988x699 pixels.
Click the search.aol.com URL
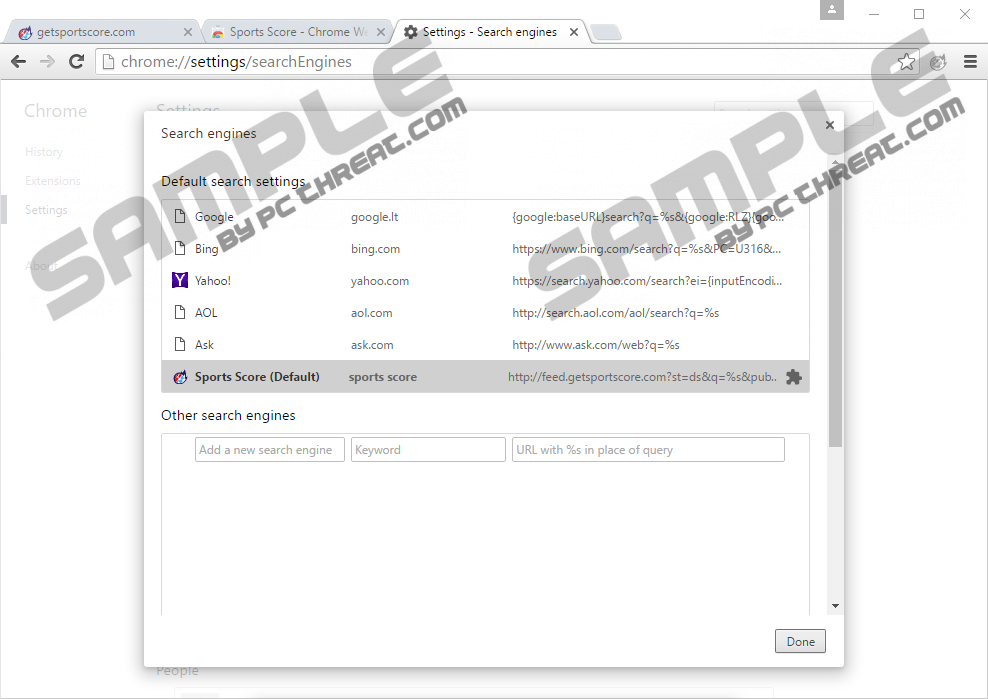coord(616,313)
